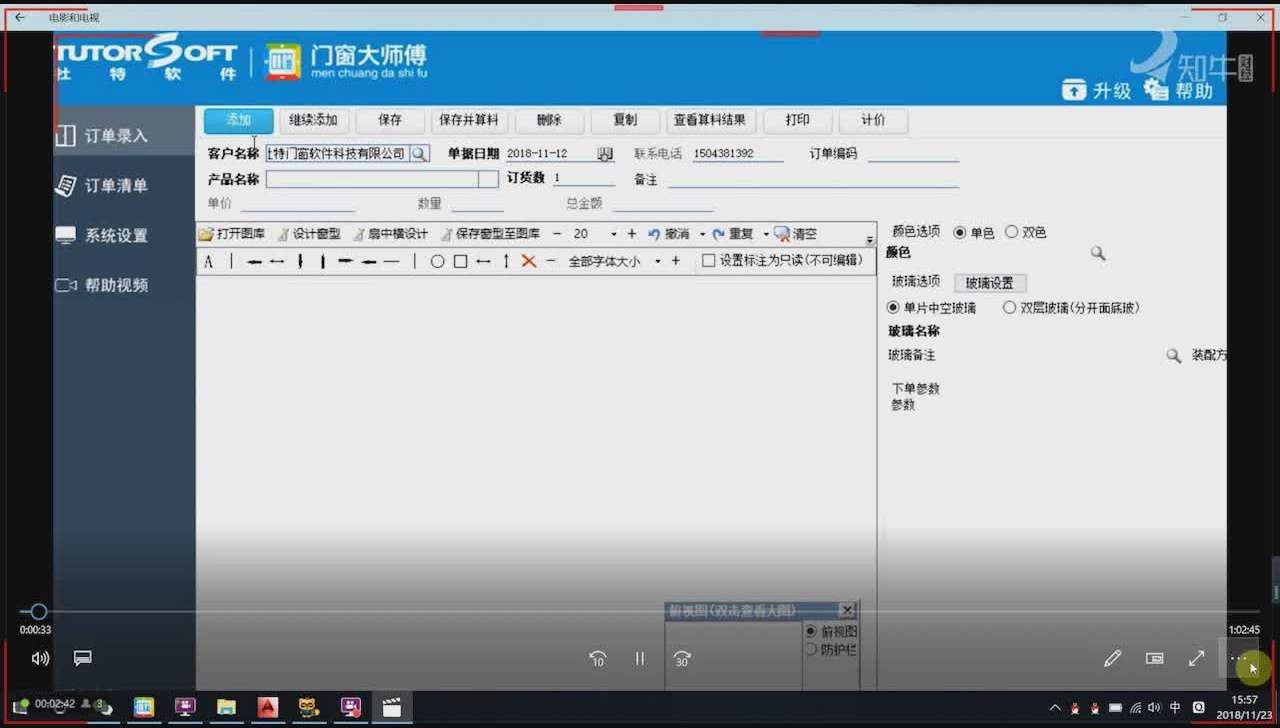Click the pencil edit icon in player
1280x728 pixels.
point(1112,658)
